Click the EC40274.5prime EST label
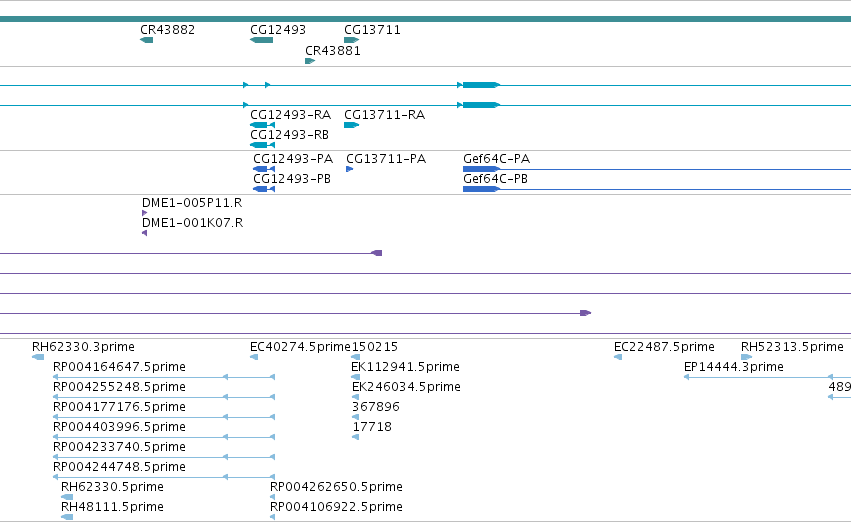The height and width of the screenshot is (522, 851). pos(300,347)
